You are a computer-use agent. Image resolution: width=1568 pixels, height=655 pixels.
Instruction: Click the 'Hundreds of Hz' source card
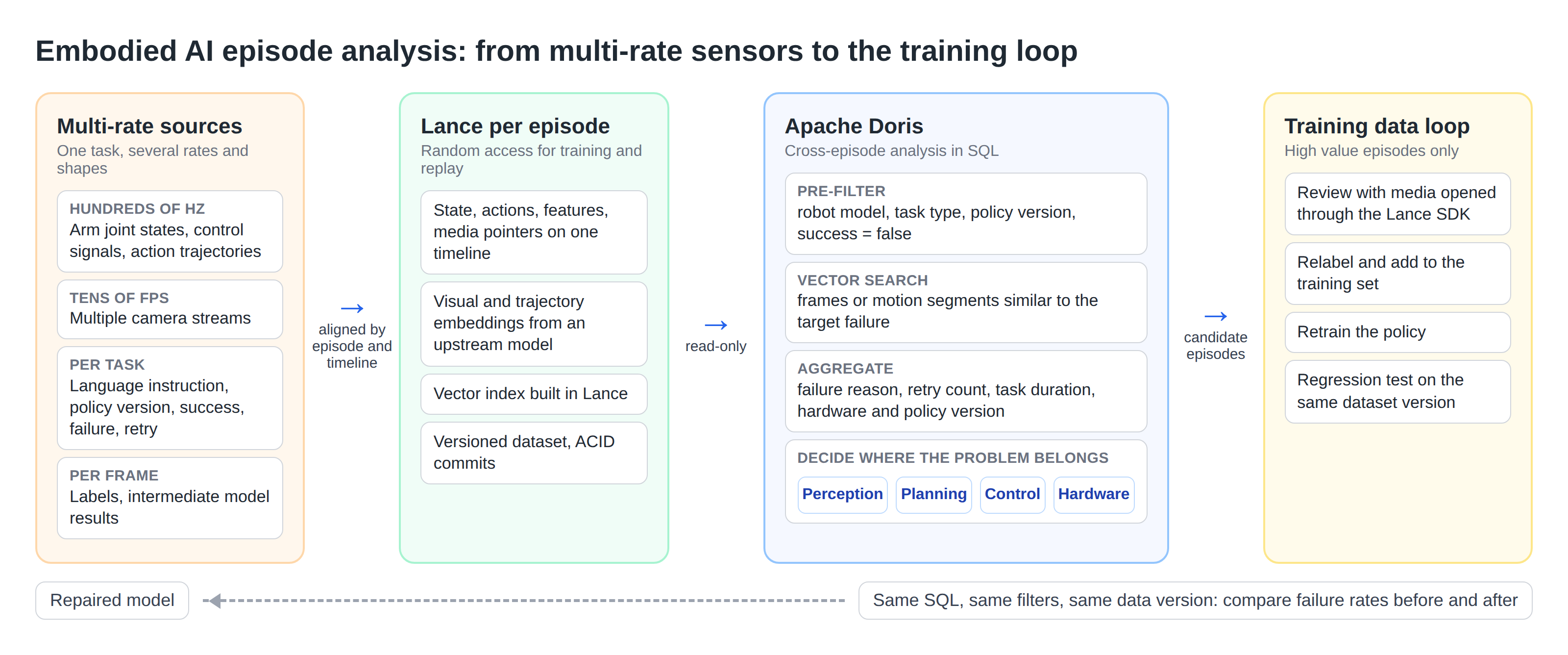coord(170,231)
